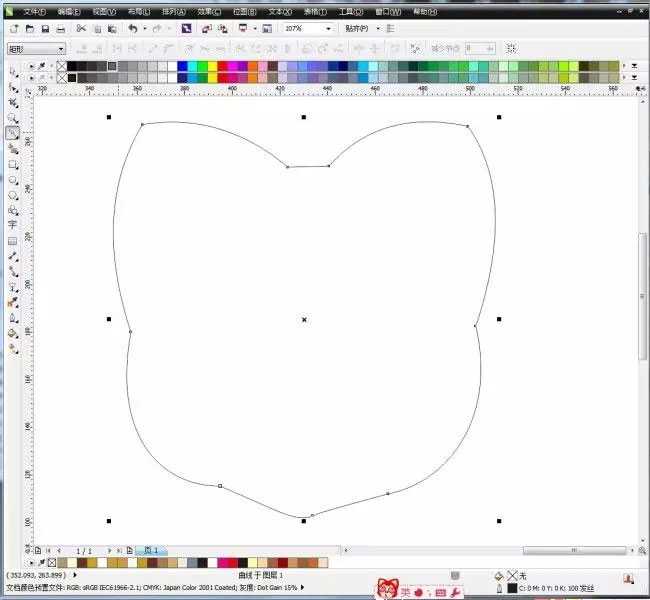Click the horizontal scrollbar at bottom of canvas
650x600 pixels.
400,550
